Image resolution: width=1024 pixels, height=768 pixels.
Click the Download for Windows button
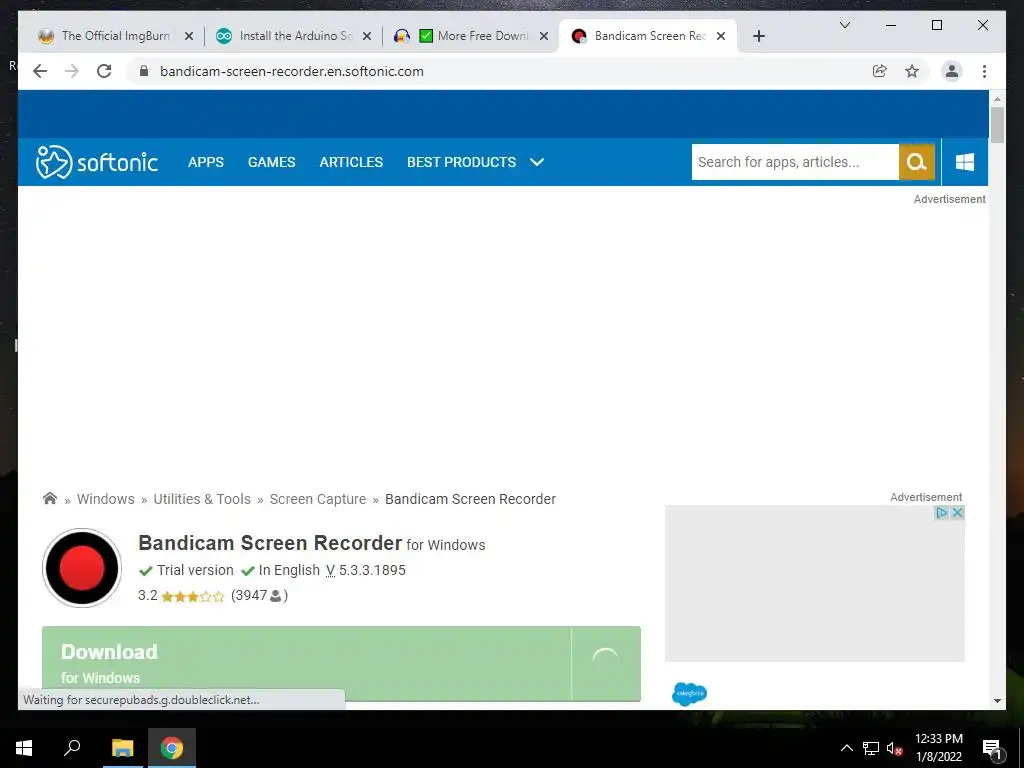pos(341,664)
